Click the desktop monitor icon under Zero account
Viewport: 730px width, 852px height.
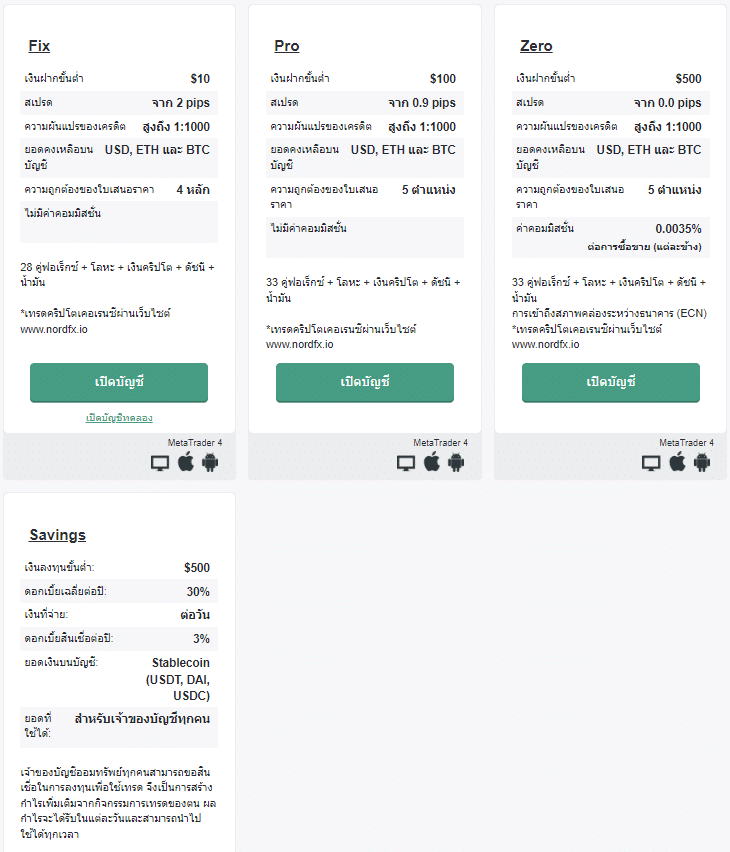(652, 463)
